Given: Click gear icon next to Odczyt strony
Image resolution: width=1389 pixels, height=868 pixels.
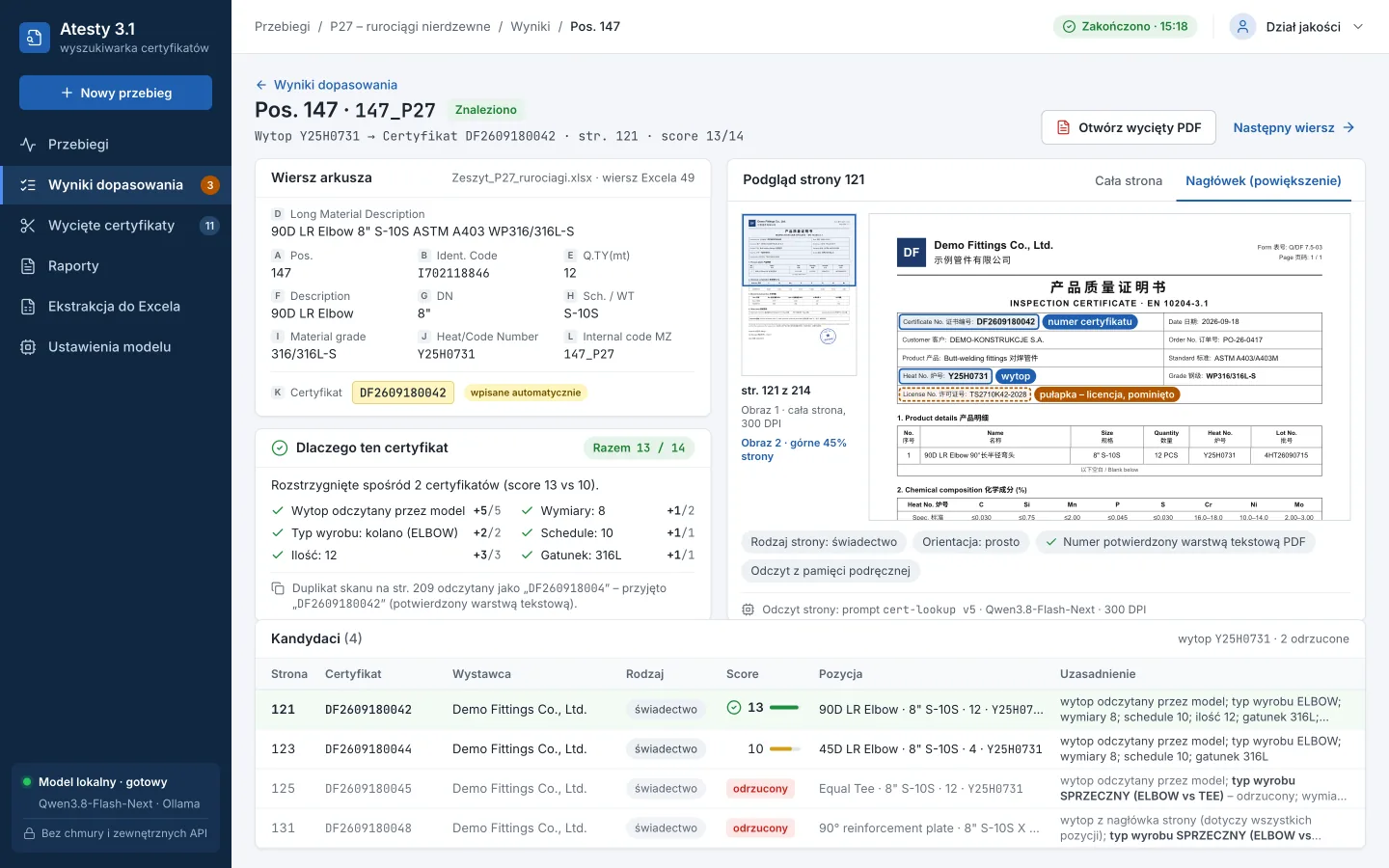Looking at the screenshot, I should [x=748, y=610].
